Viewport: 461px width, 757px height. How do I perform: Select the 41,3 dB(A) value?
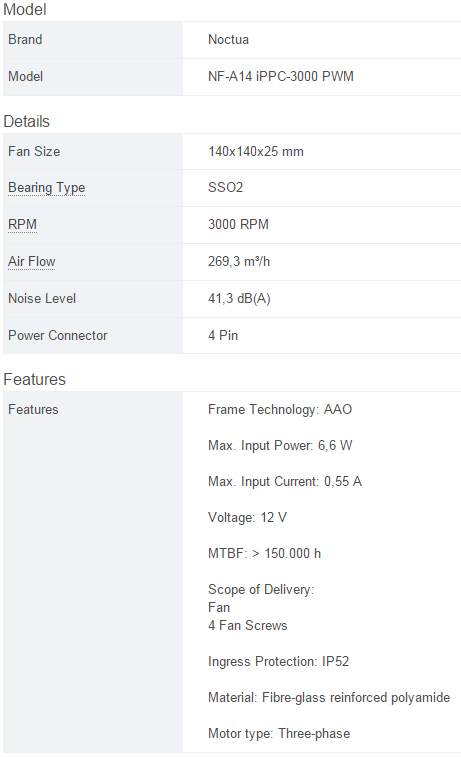239,298
